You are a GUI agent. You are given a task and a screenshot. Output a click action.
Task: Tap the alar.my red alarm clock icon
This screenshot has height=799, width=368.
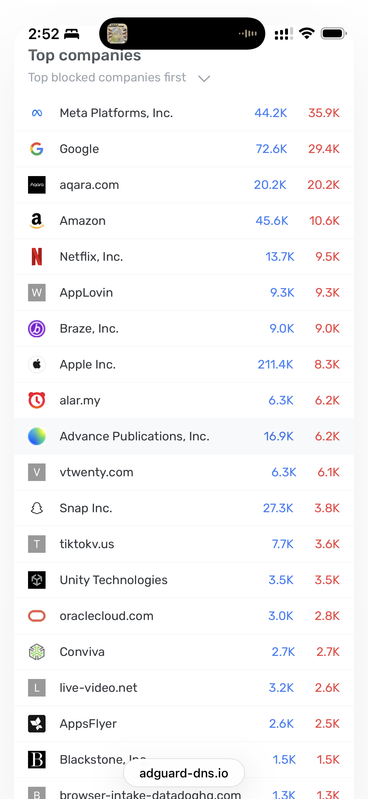pos(37,400)
